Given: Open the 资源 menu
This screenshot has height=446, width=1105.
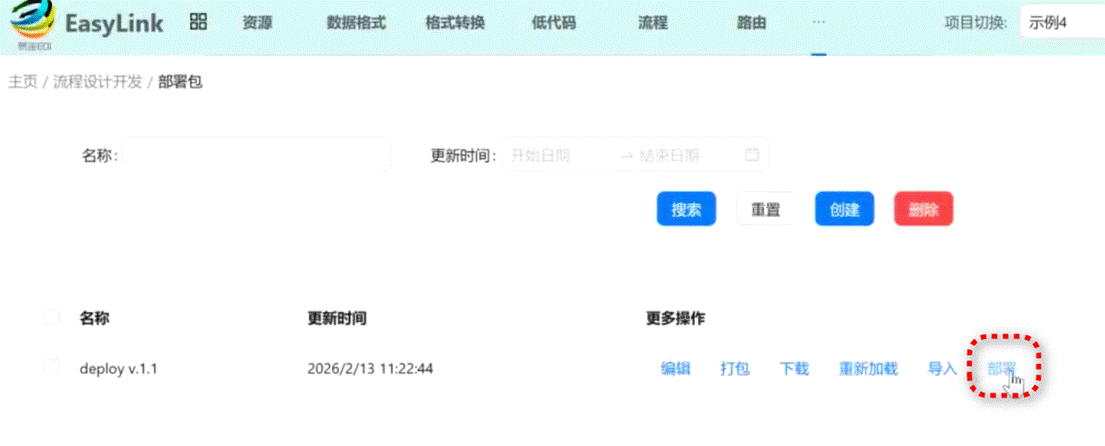Looking at the screenshot, I should (257, 23).
